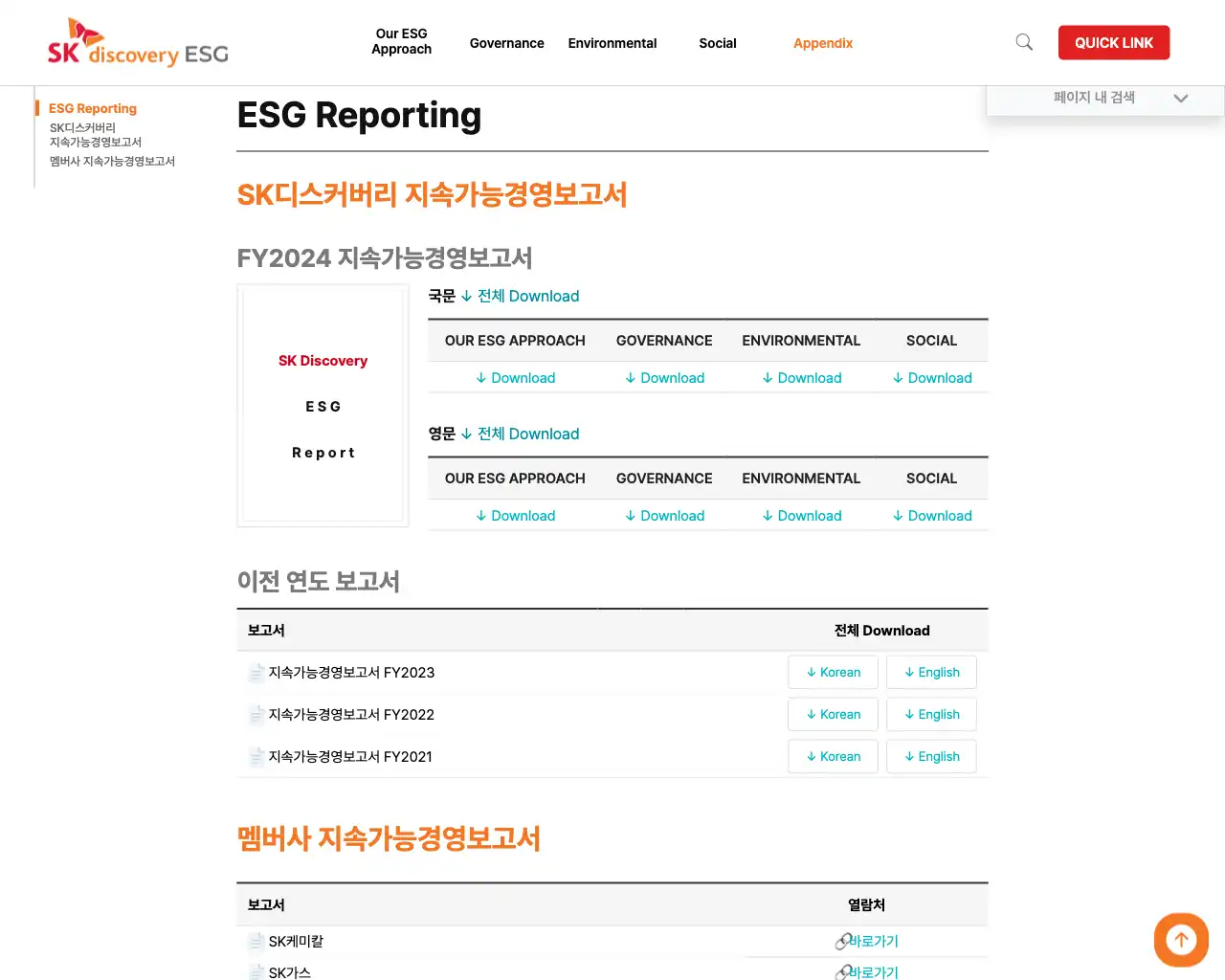Click the 지속가능경영보고서 FY2021 row text
Viewport: 1225px width, 980px height.
point(350,757)
